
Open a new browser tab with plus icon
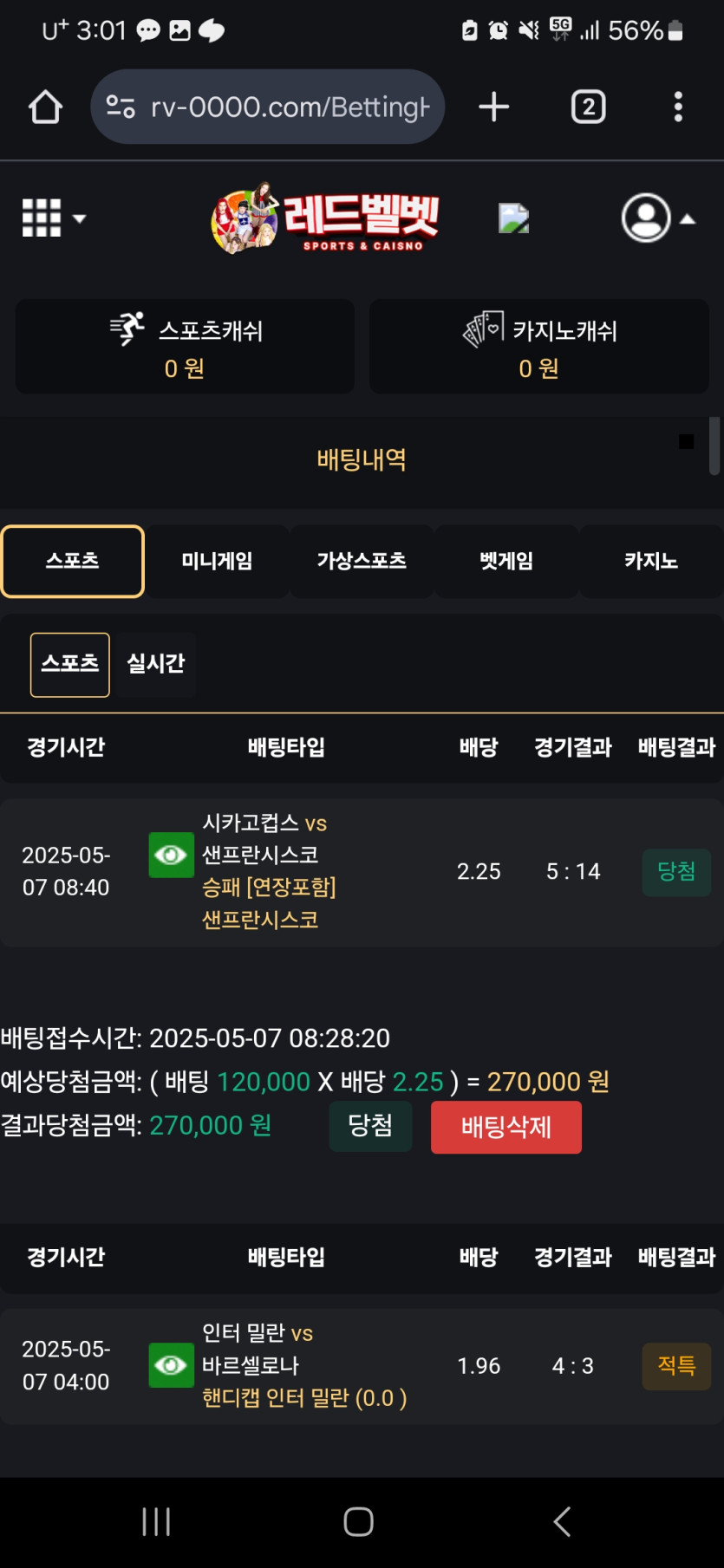(494, 107)
